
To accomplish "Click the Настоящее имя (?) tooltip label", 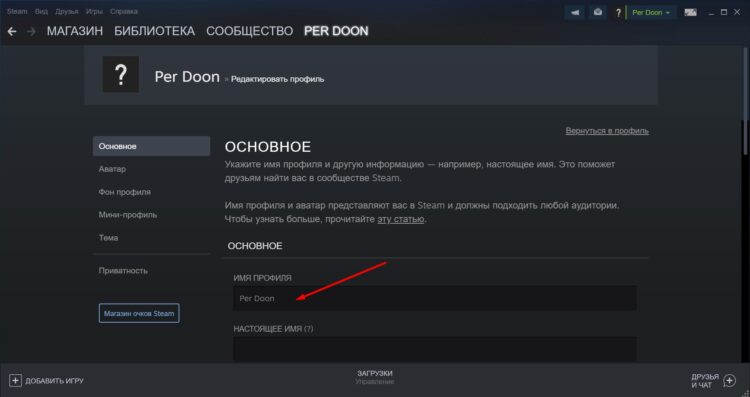I will click(273, 329).
